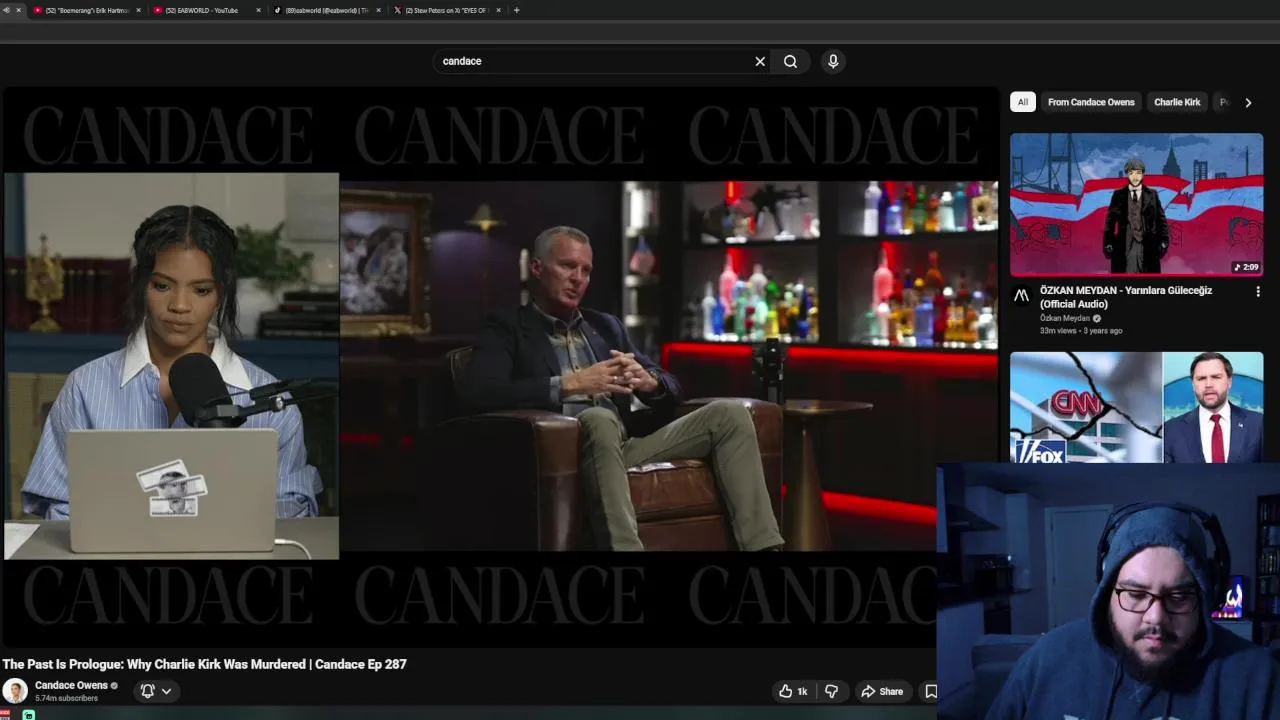Start voice search with the microphone icon
This screenshot has width=1280, height=720.
tap(833, 61)
